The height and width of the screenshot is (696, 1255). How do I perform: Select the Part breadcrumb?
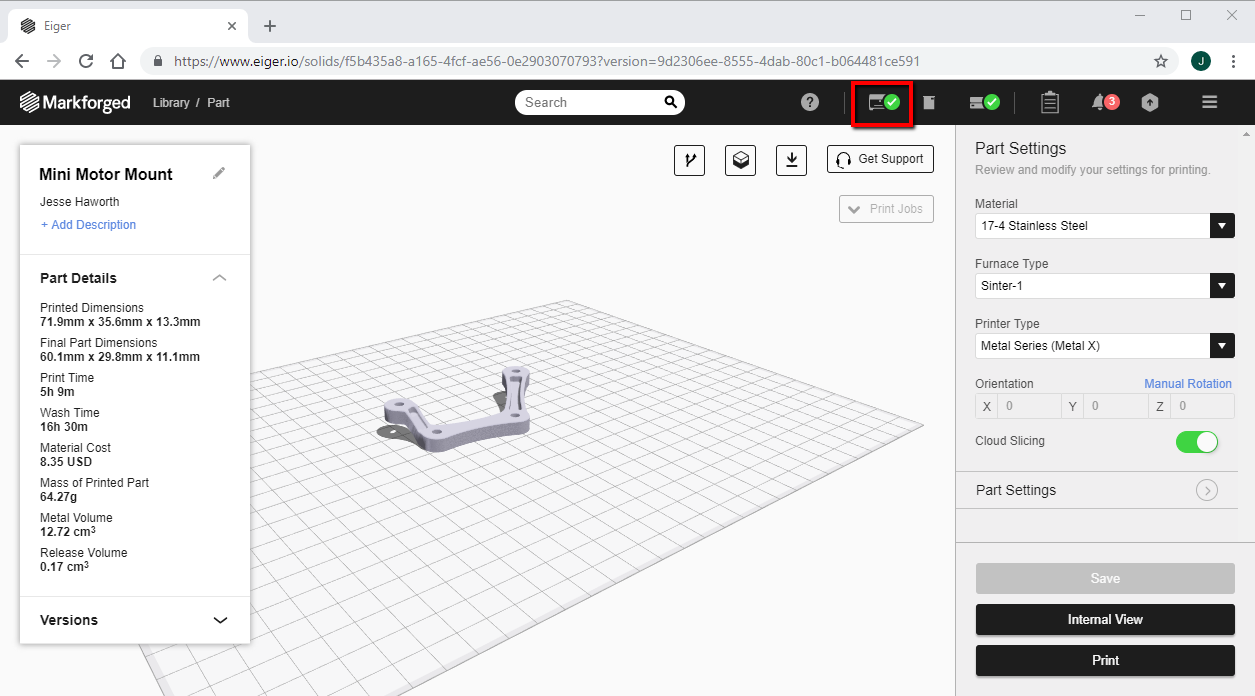218,103
